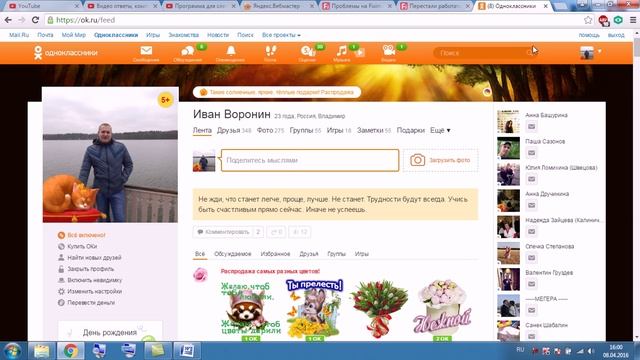Reload the page in browser
The width and height of the screenshot is (640, 360).
36,20
